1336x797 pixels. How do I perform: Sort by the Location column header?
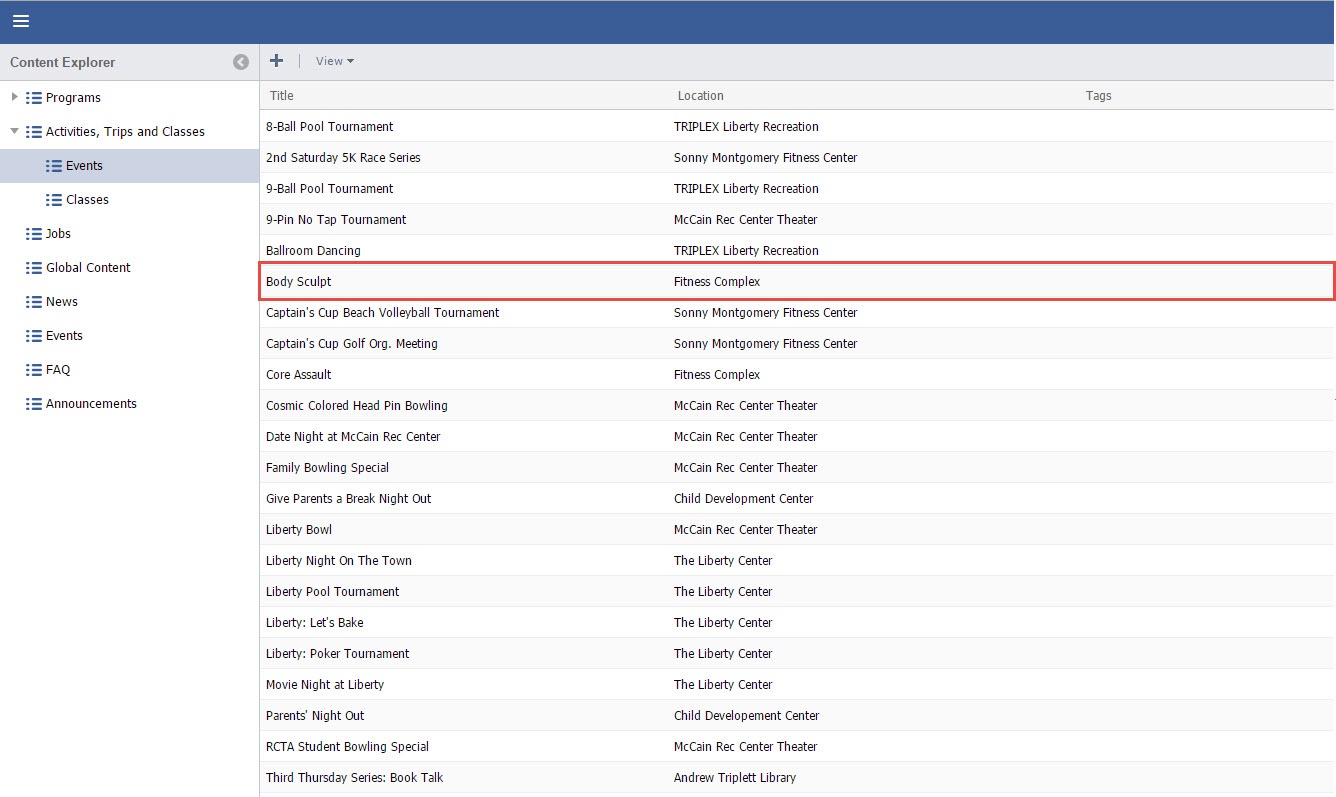[700, 96]
